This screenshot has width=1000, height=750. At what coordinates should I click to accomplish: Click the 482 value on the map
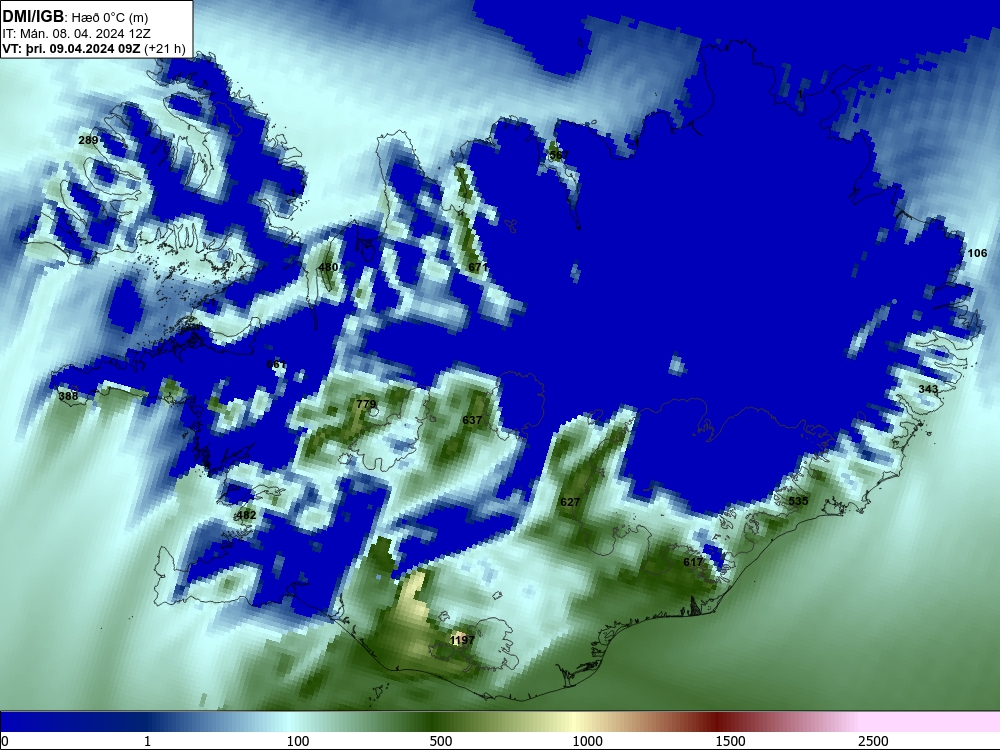(x=246, y=515)
